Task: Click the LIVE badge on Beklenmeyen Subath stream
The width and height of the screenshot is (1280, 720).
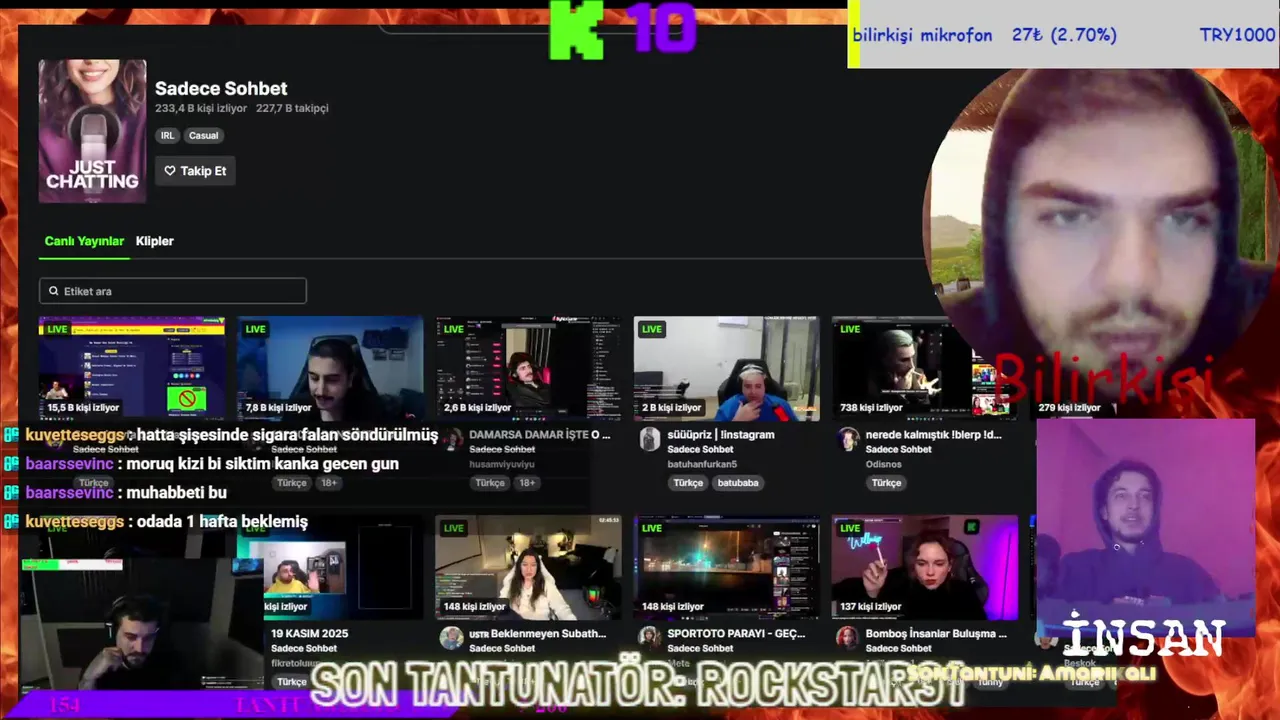Action: [454, 528]
